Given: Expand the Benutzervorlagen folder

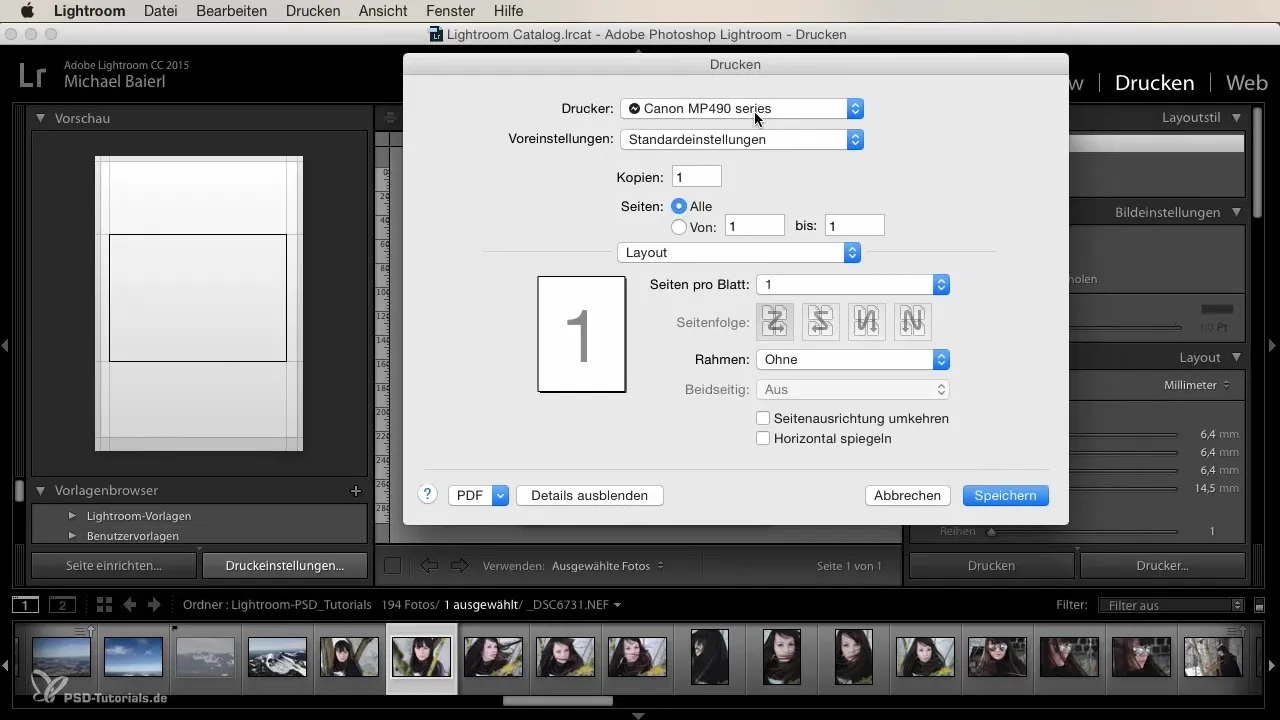Looking at the screenshot, I should 72,536.
